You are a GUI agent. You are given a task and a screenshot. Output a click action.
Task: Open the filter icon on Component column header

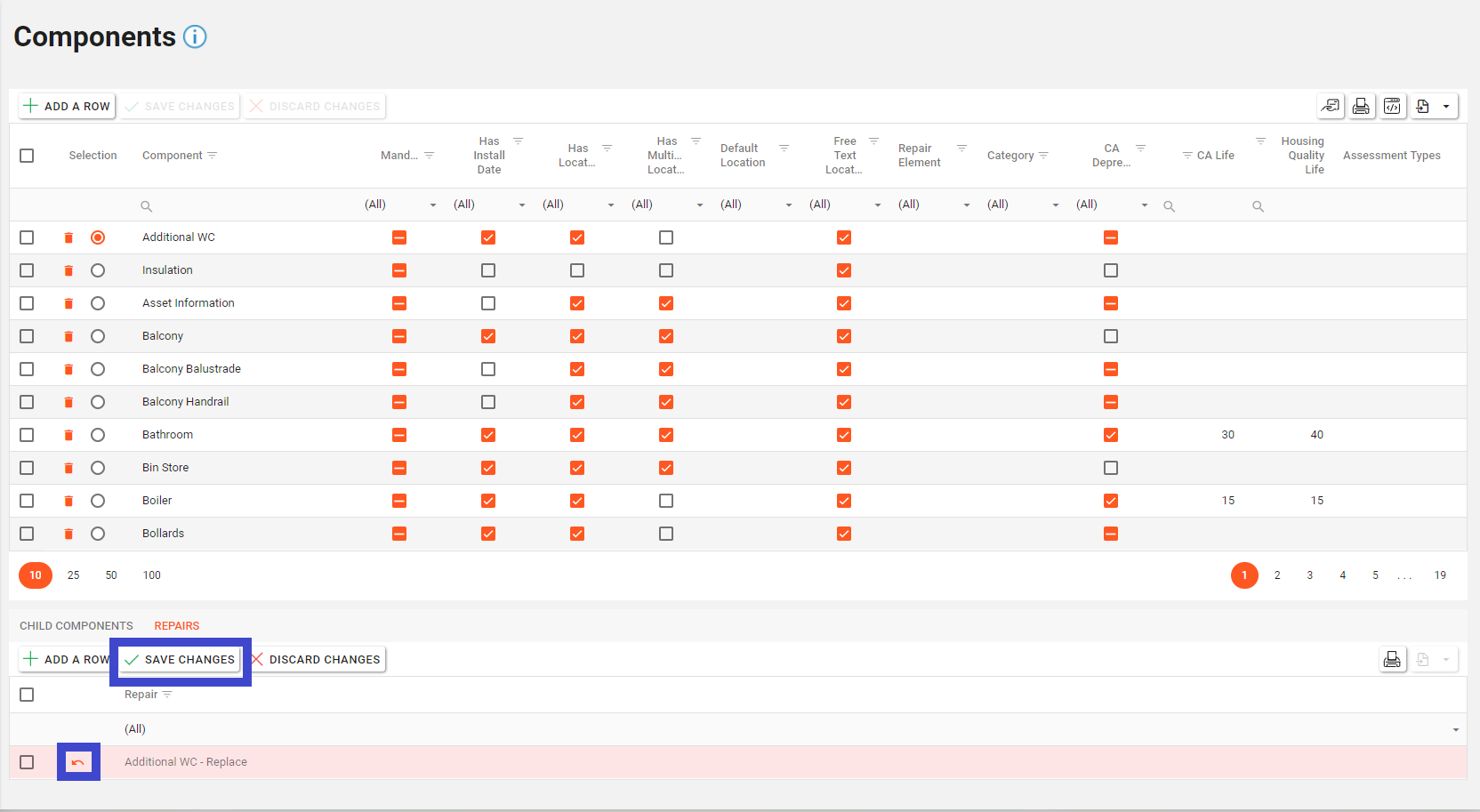213,156
